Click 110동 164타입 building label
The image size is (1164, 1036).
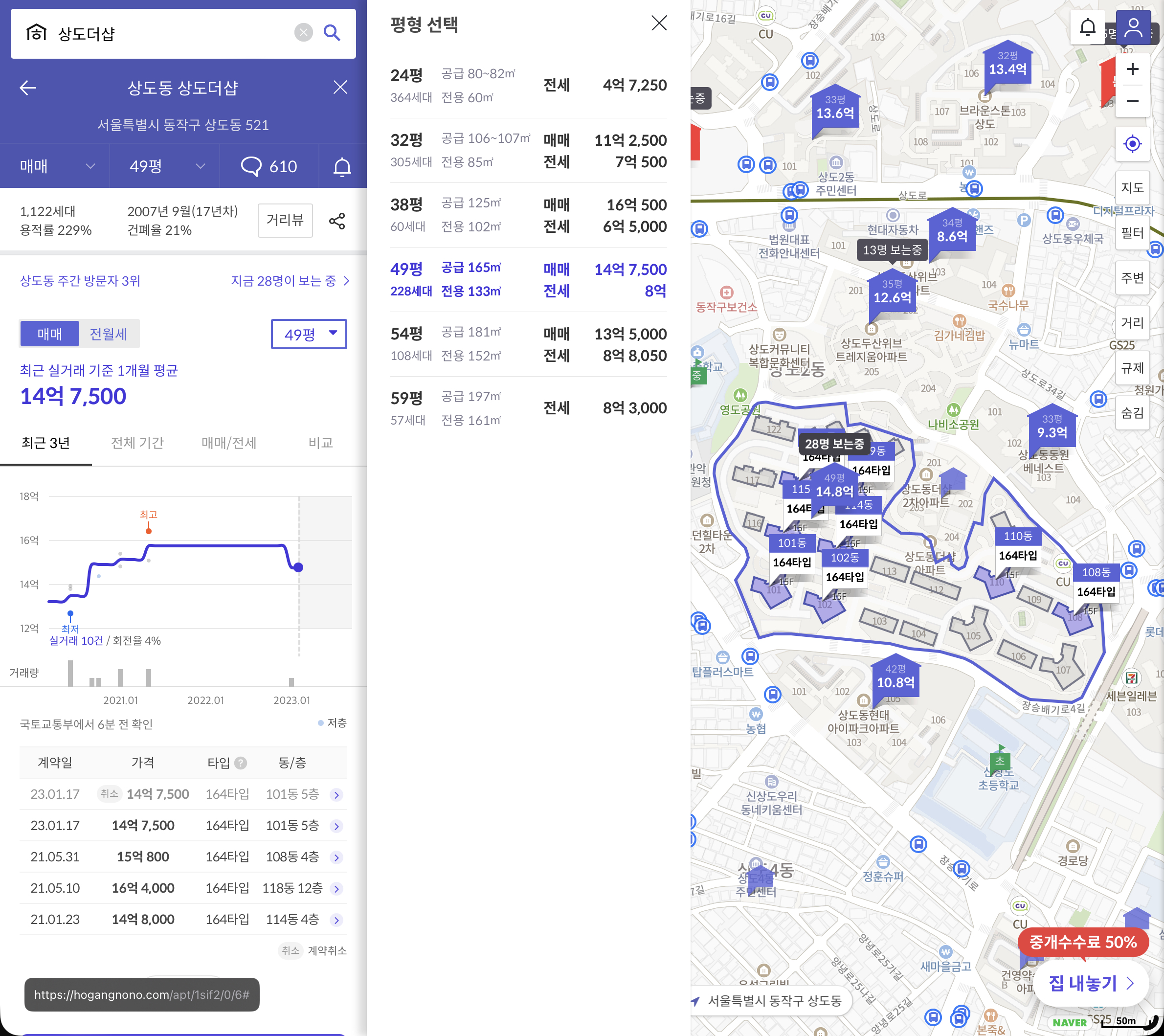(x=1018, y=546)
